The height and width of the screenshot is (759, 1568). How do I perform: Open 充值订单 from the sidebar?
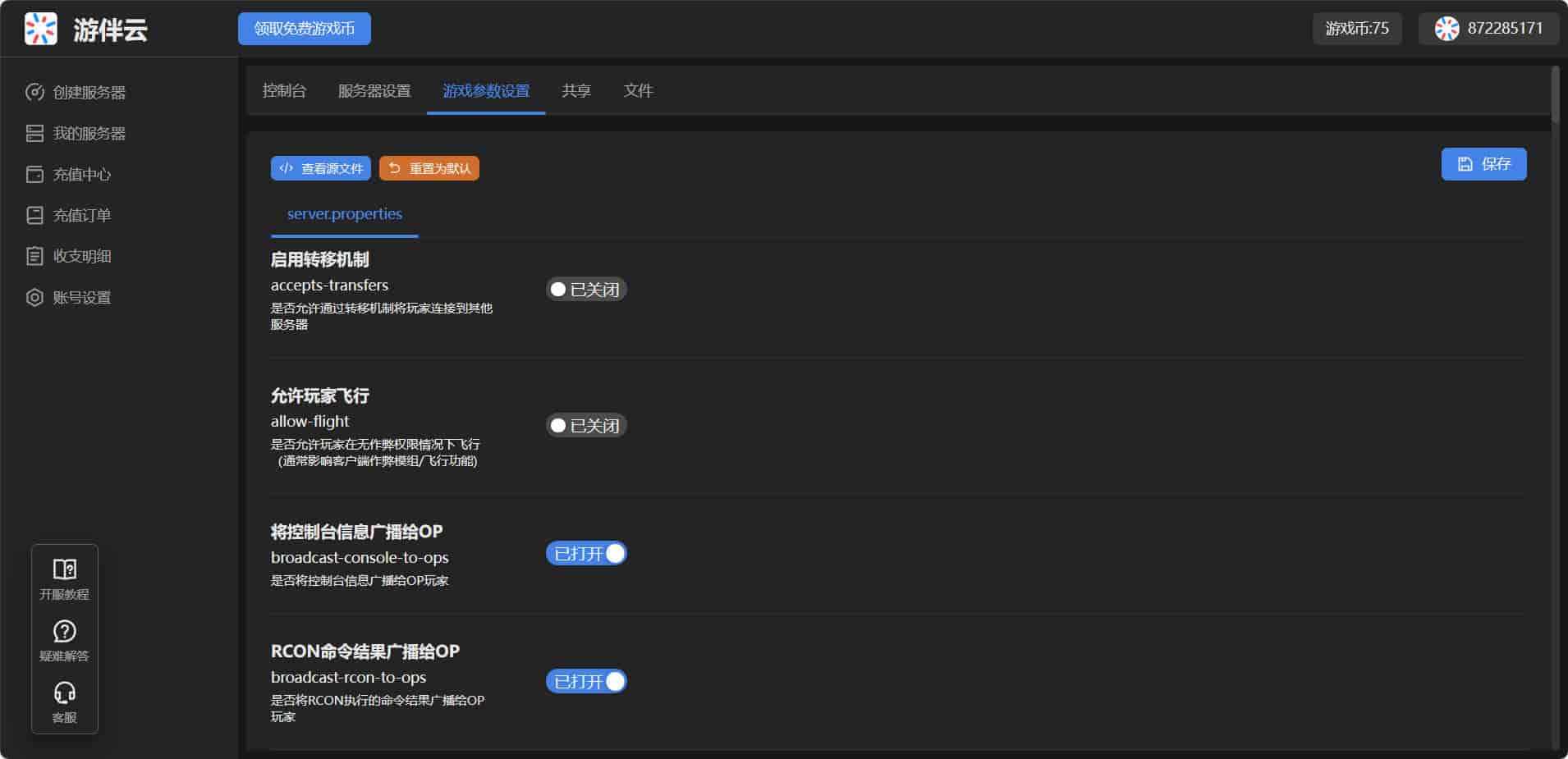[x=81, y=216]
